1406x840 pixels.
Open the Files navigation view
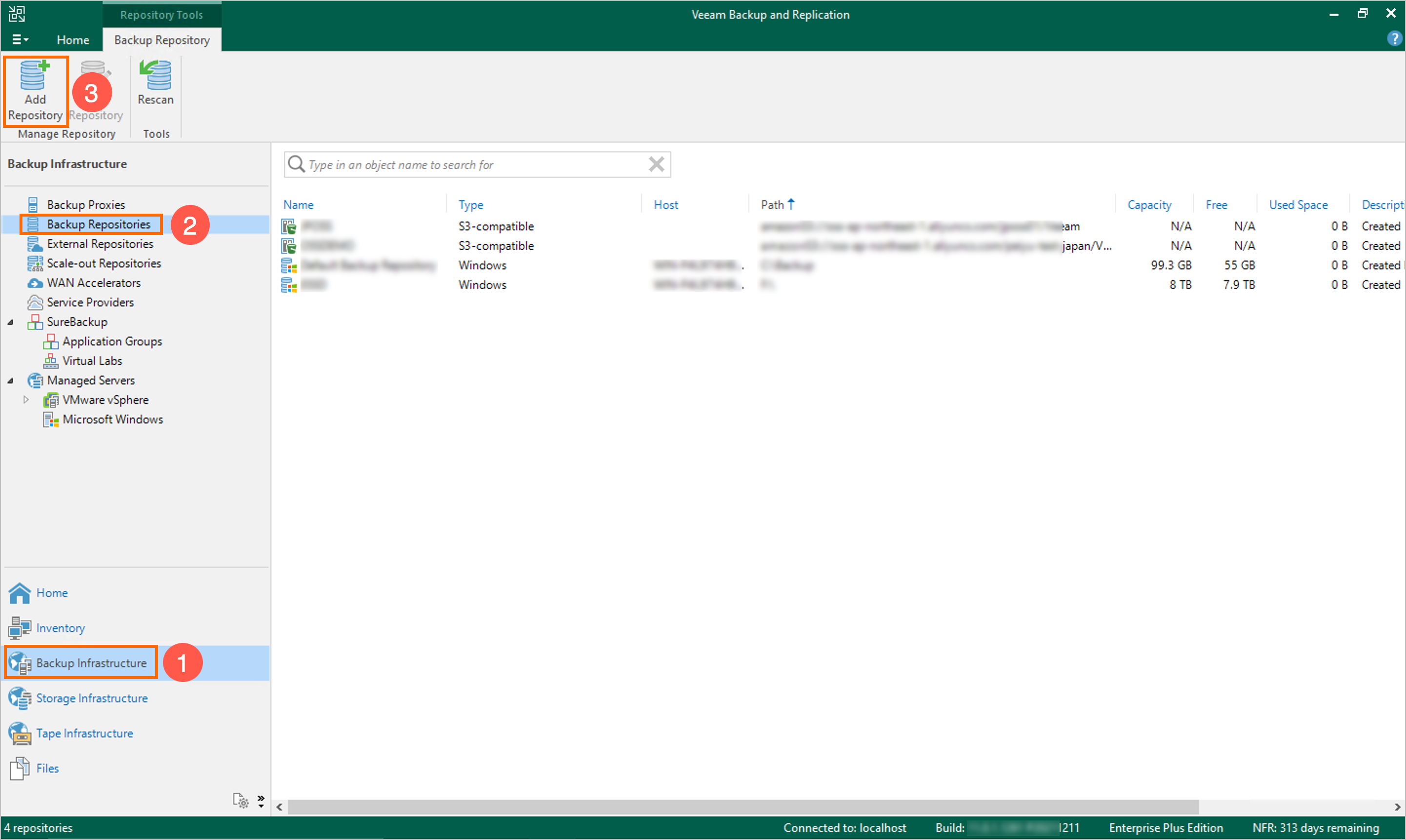[x=47, y=768]
